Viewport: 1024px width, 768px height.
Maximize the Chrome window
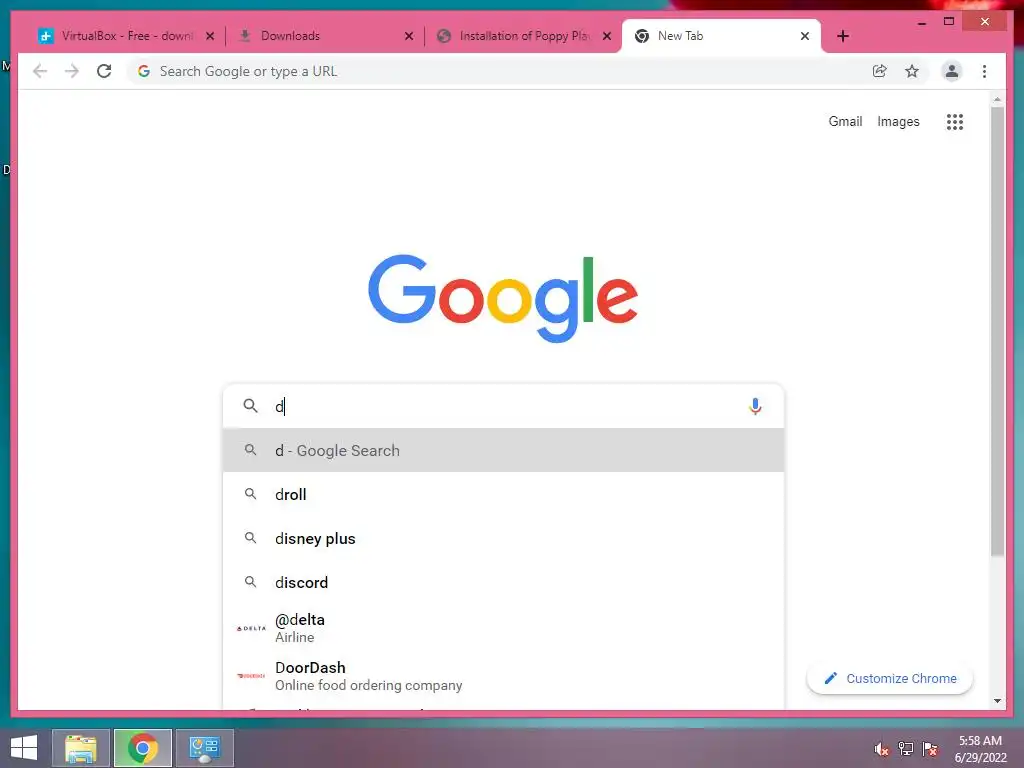pos(949,22)
